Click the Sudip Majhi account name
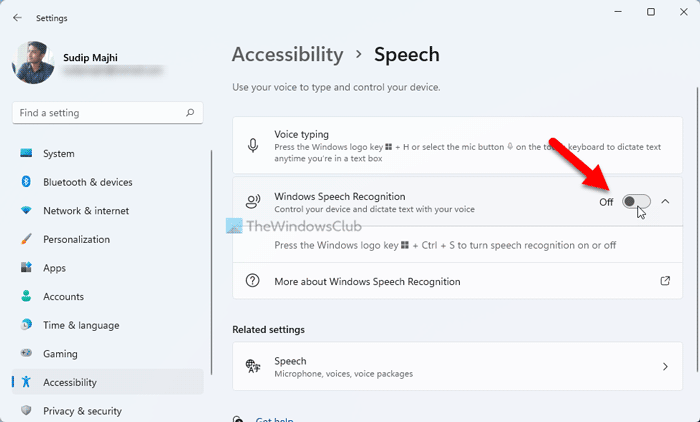This screenshot has height=422, width=700. pyautogui.click(x=91, y=58)
